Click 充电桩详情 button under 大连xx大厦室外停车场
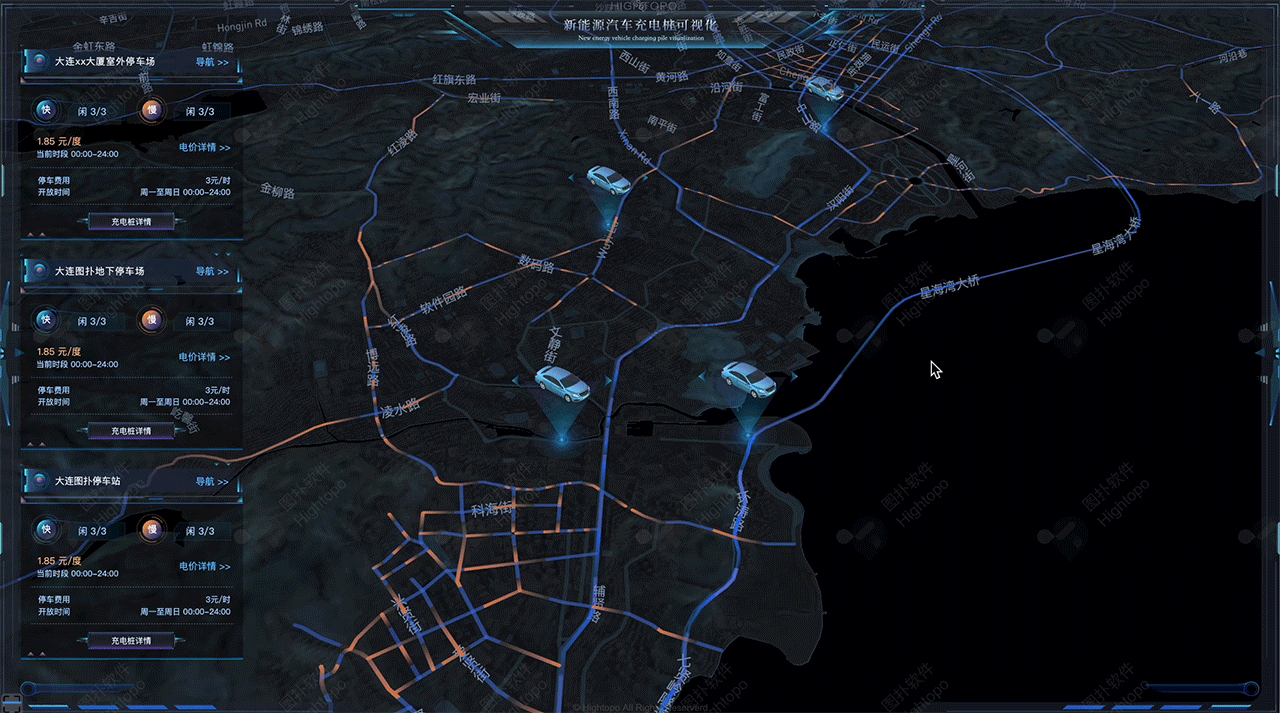The height and width of the screenshot is (713, 1280). coord(131,221)
